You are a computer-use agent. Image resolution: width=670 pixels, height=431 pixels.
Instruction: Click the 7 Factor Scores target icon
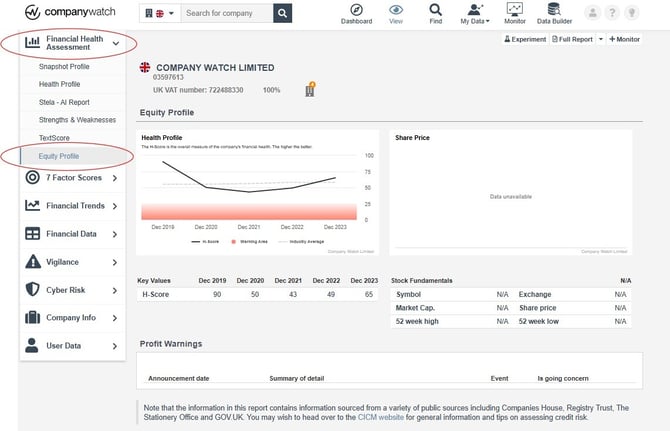pyautogui.click(x=32, y=177)
